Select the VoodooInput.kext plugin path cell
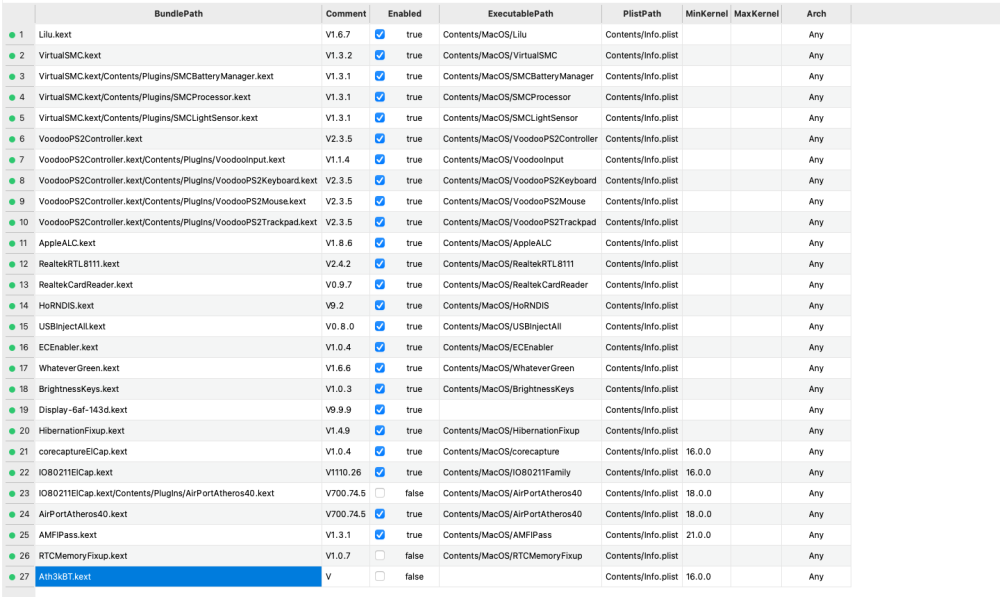The width and height of the screenshot is (1000, 597). 179,159
